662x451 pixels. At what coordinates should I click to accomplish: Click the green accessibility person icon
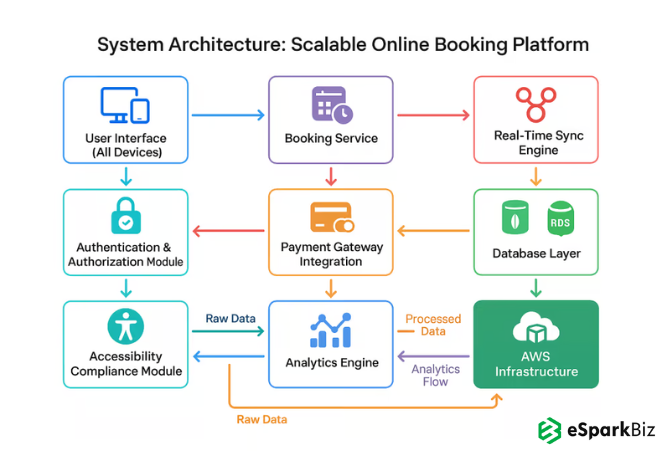(x=125, y=326)
